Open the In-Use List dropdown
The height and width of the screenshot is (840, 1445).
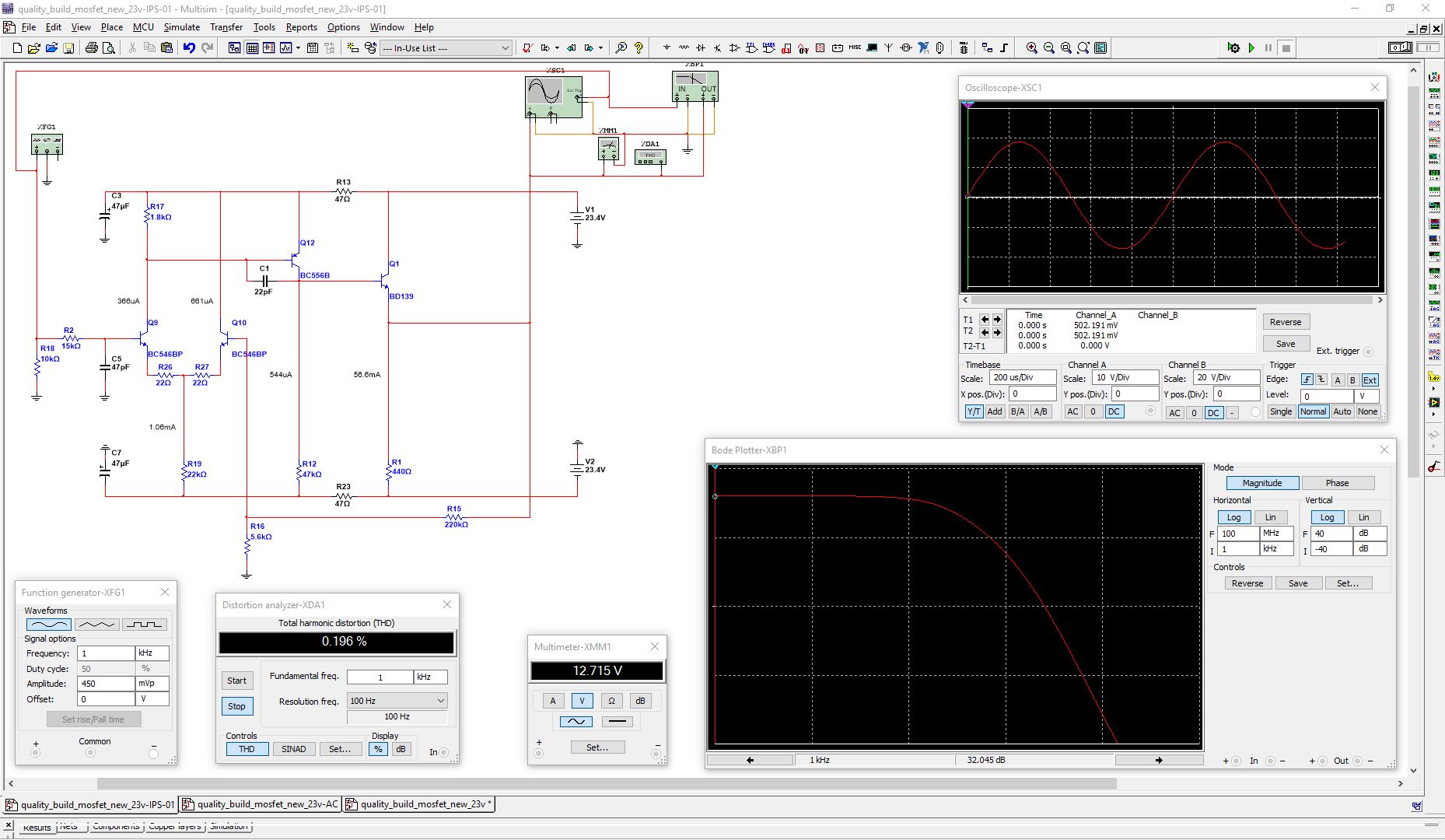pos(505,48)
